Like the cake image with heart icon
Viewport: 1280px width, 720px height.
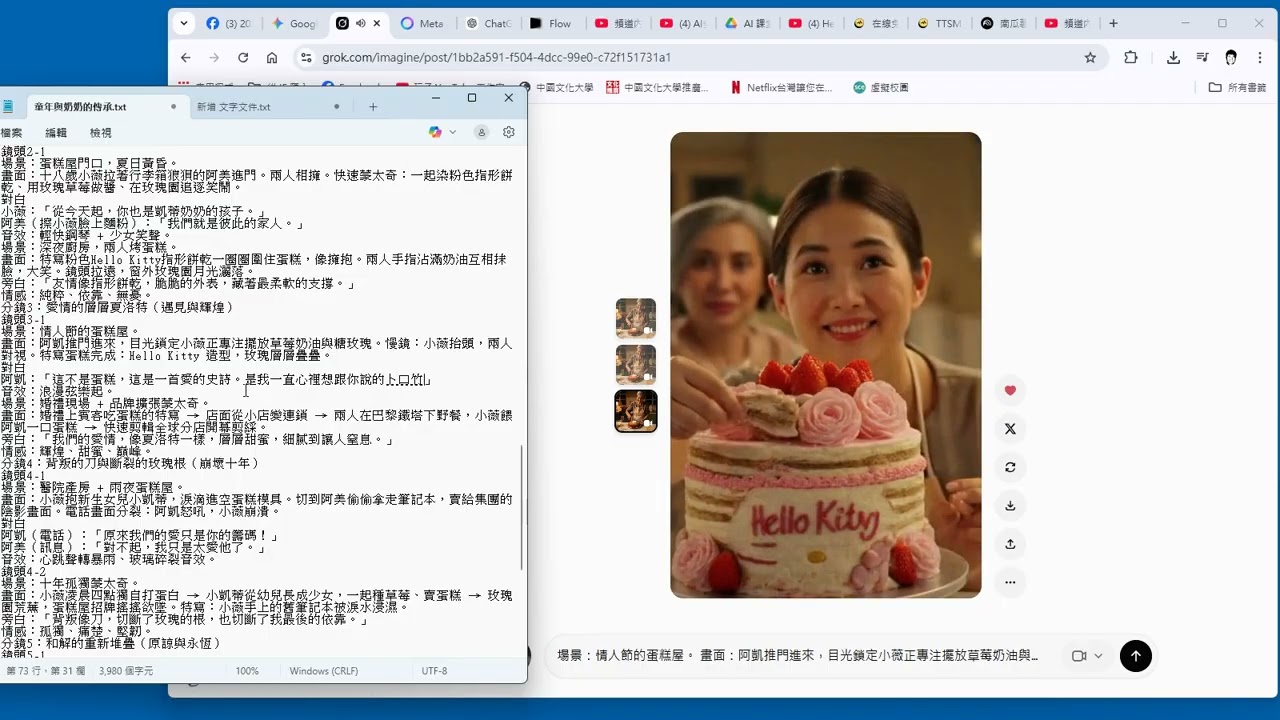coord(1010,391)
